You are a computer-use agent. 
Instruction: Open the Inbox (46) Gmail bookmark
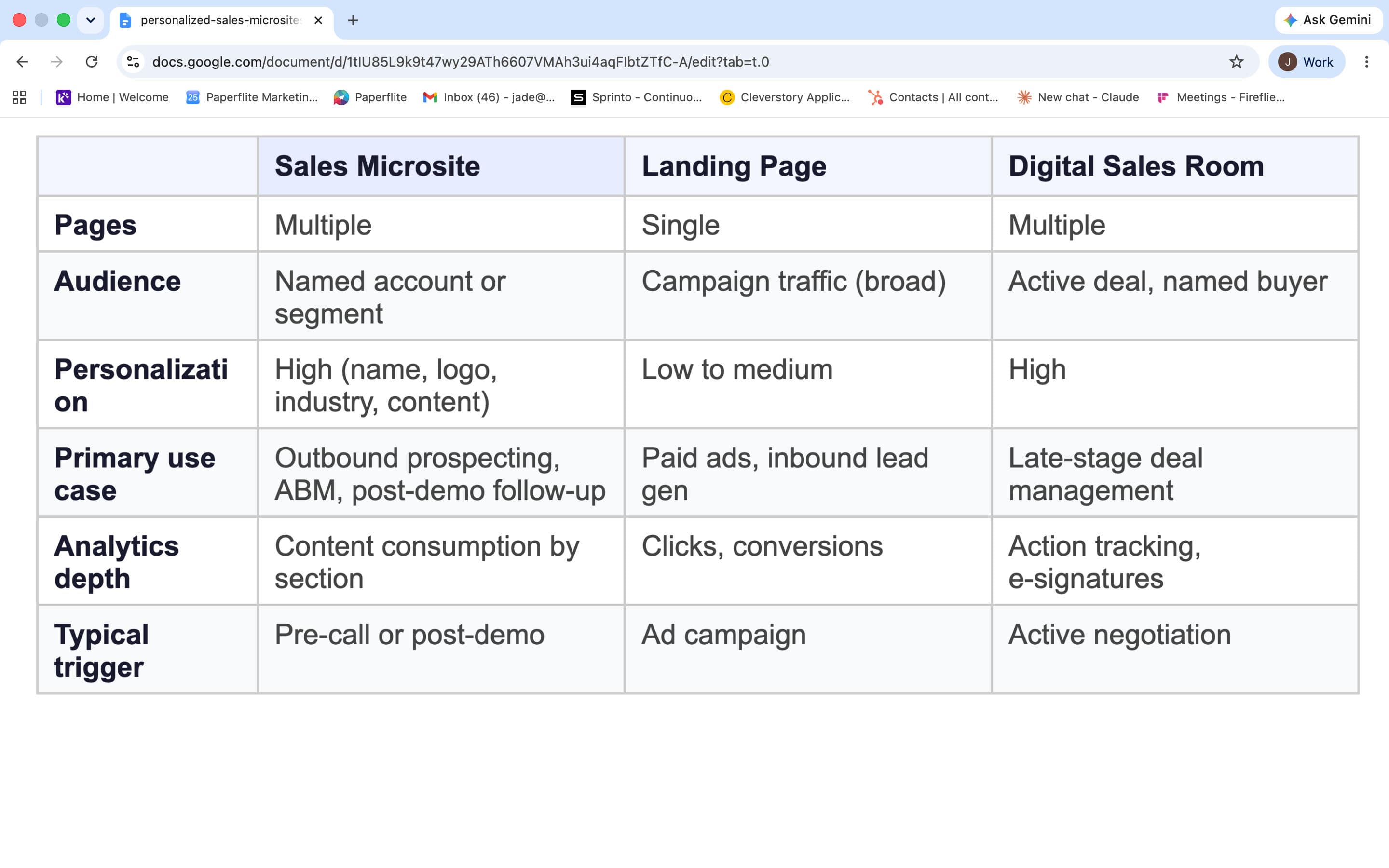point(489,97)
